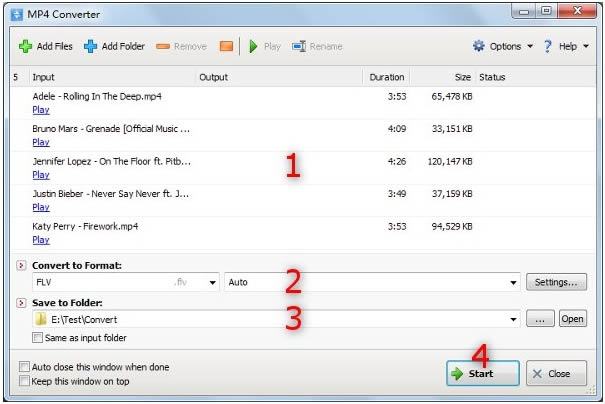Screen dimensions: 605x404
Task: Click the blue Add Folder plus icon
Action: [90, 46]
